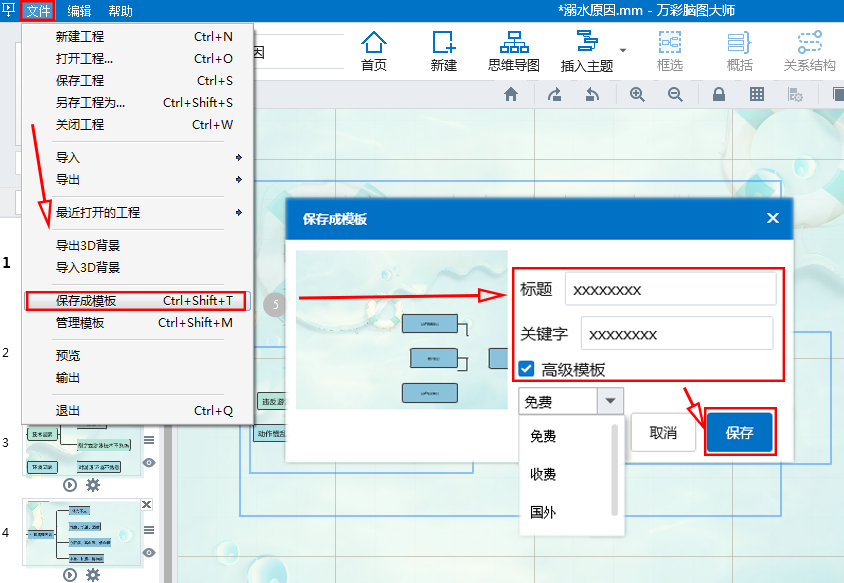Play frame 4 using its play icon
Screen dimensions: 844x583
coord(70,574)
